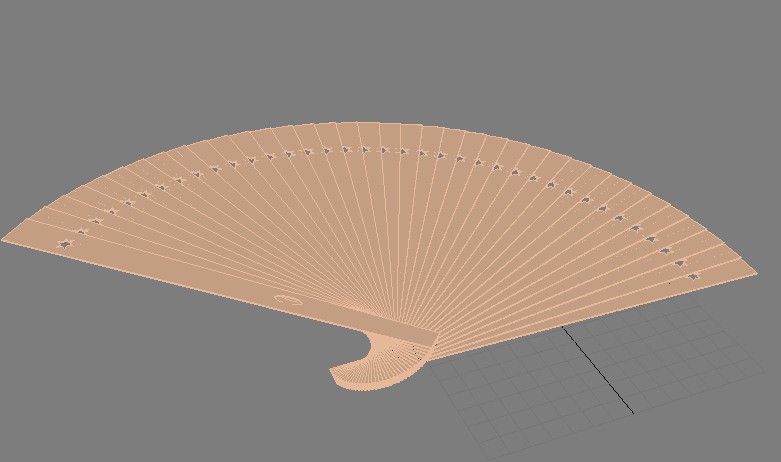
Task: Pick the leftmost star cutout on the fan
Action: [66, 243]
